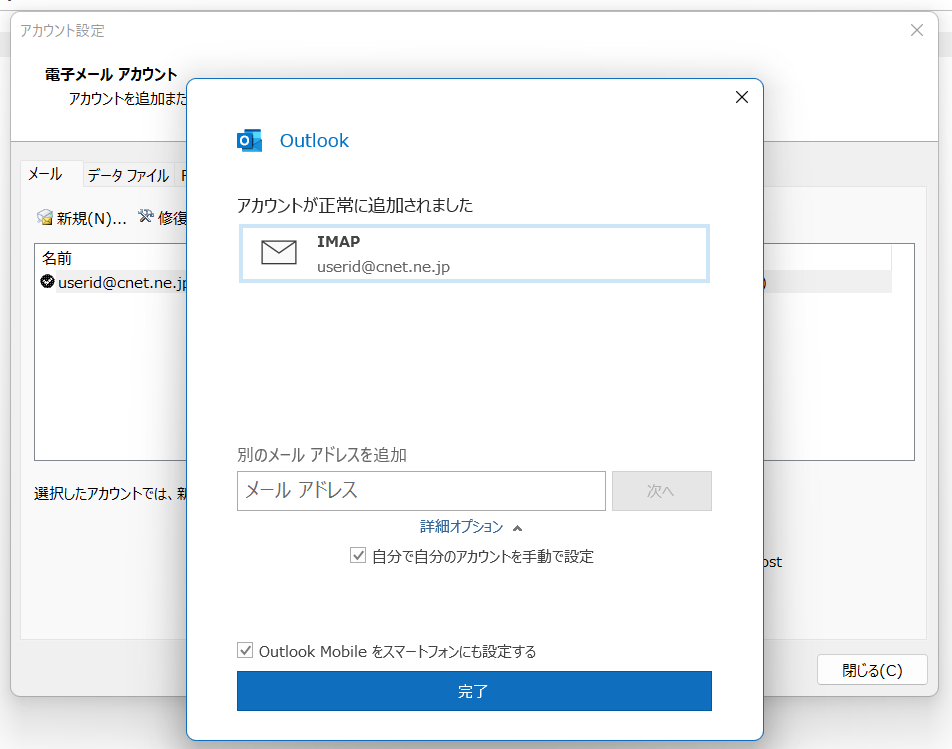Click the メール アドレス input field
This screenshot has height=749, width=952.
(x=421, y=490)
